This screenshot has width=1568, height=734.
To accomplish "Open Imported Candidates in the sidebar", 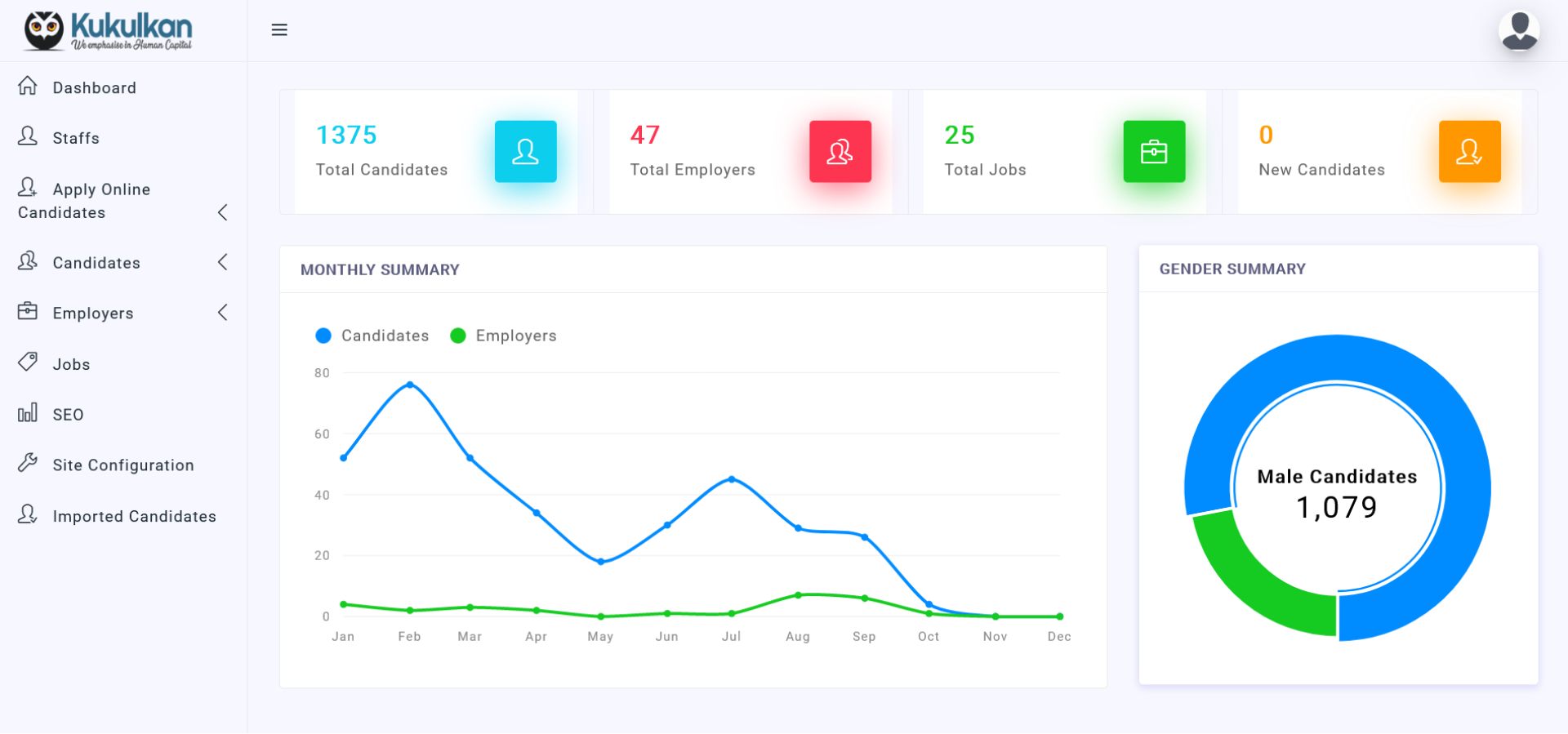I will pos(134,516).
